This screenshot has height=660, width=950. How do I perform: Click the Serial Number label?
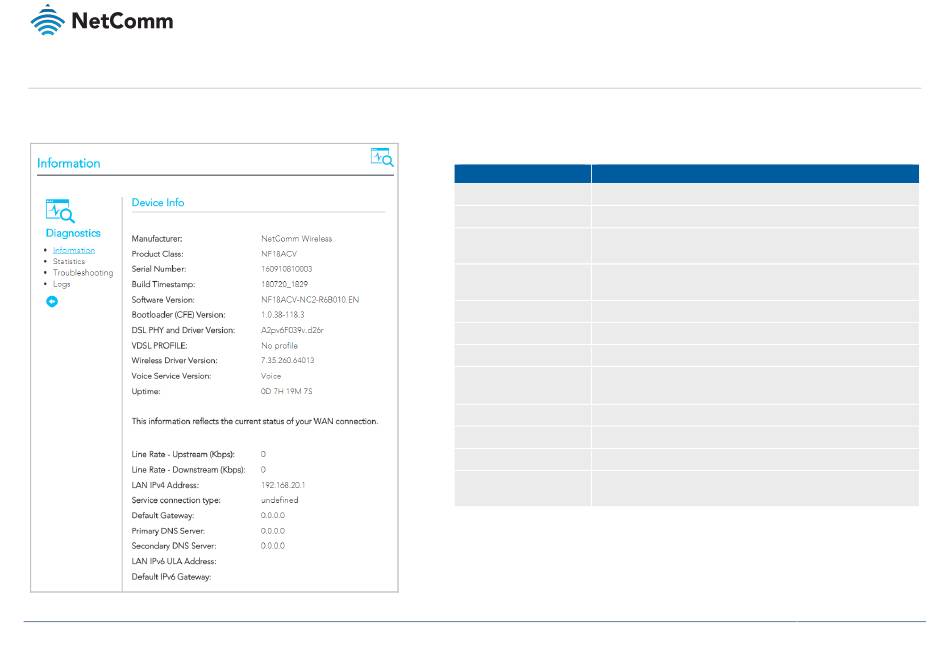coord(159,269)
